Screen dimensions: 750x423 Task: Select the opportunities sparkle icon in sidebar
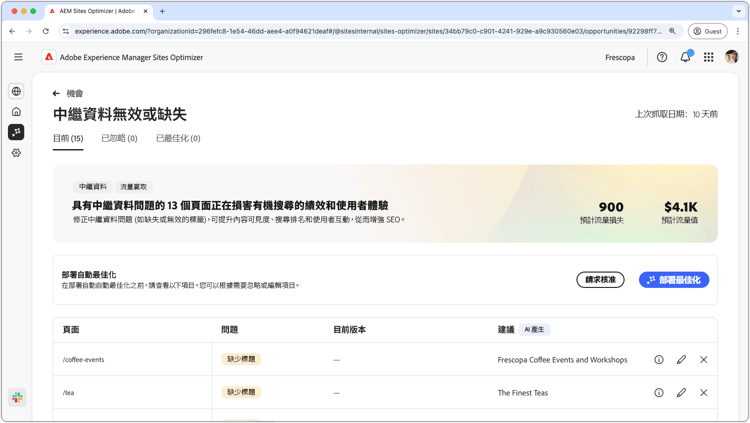click(x=16, y=132)
